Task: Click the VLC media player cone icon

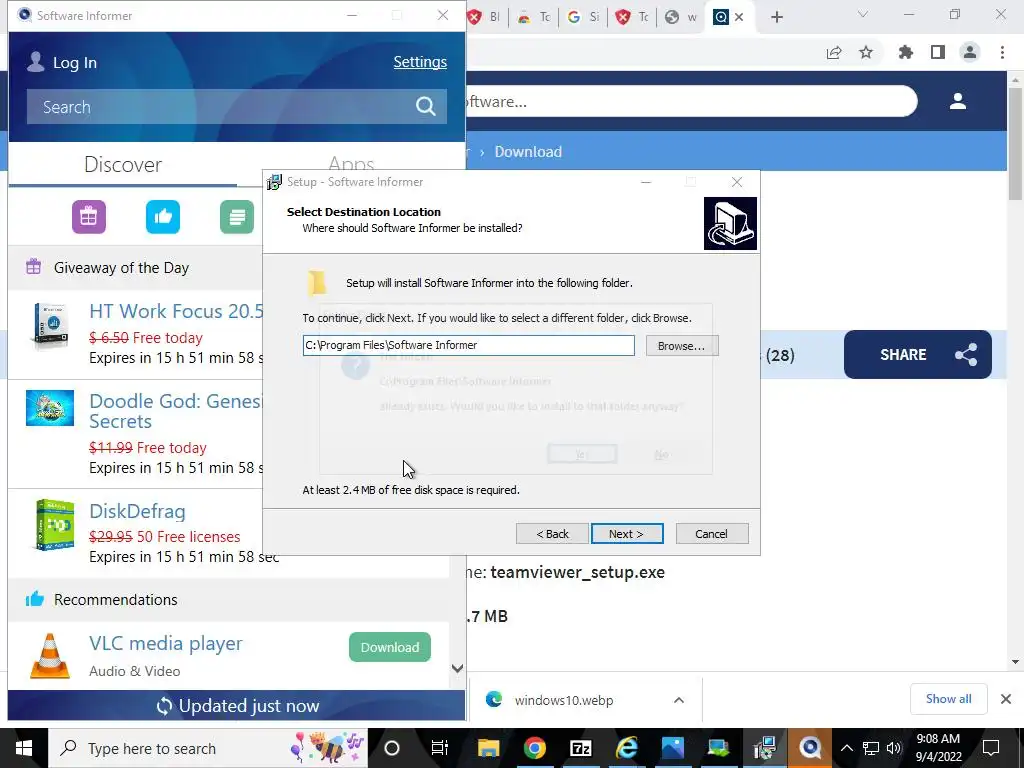Action: [x=50, y=656]
